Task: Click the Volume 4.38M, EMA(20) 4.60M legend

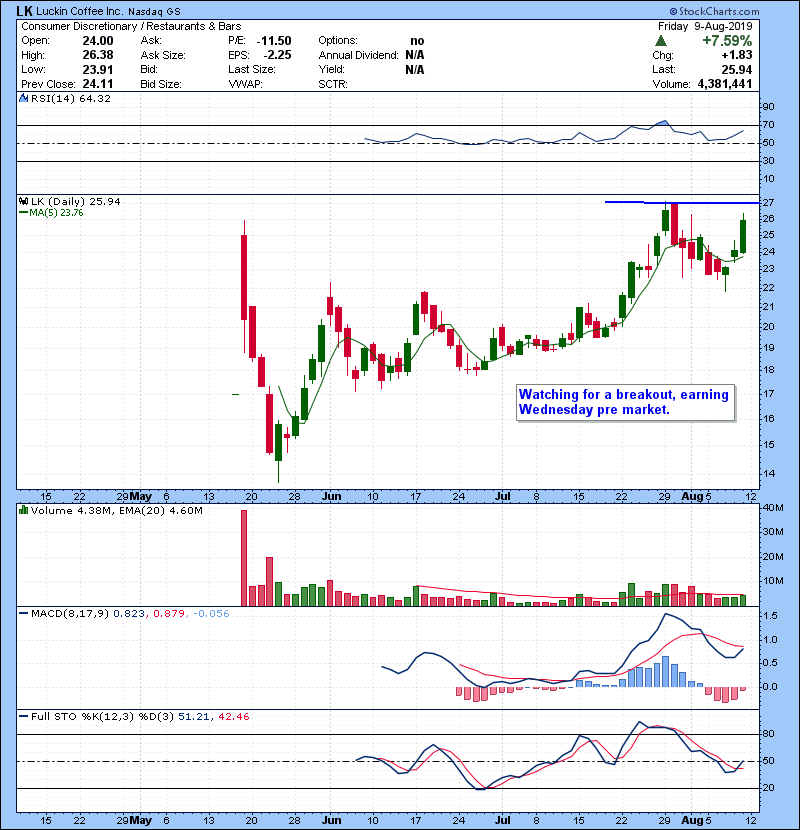Action: click(116, 510)
